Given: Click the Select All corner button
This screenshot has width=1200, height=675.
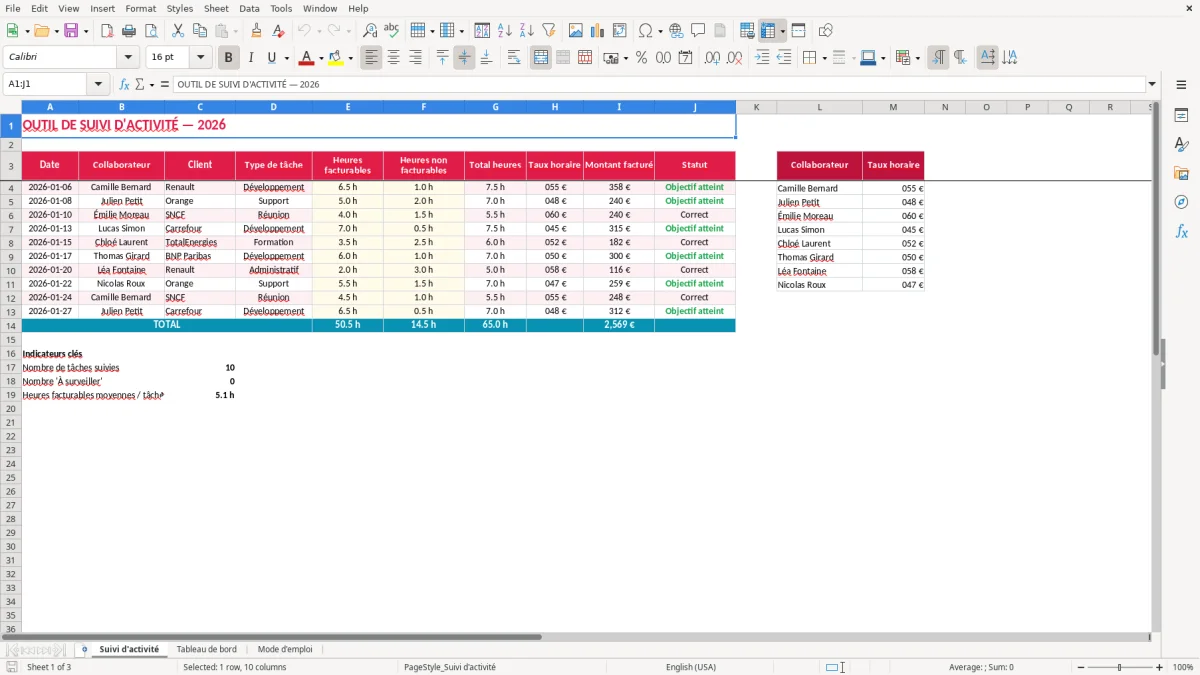Looking at the screenshot, I should coord(10,107).
